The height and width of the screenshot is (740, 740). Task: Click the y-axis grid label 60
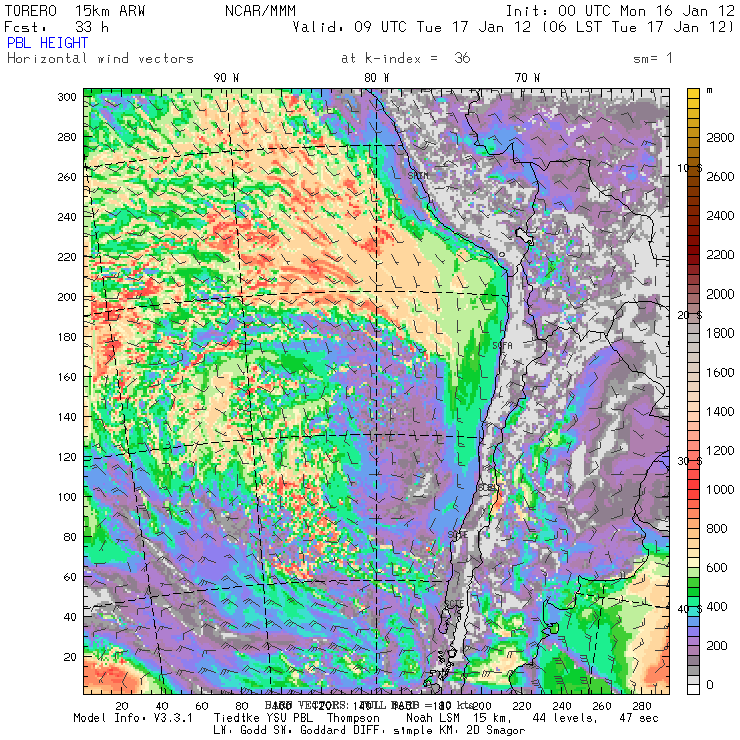70,577
